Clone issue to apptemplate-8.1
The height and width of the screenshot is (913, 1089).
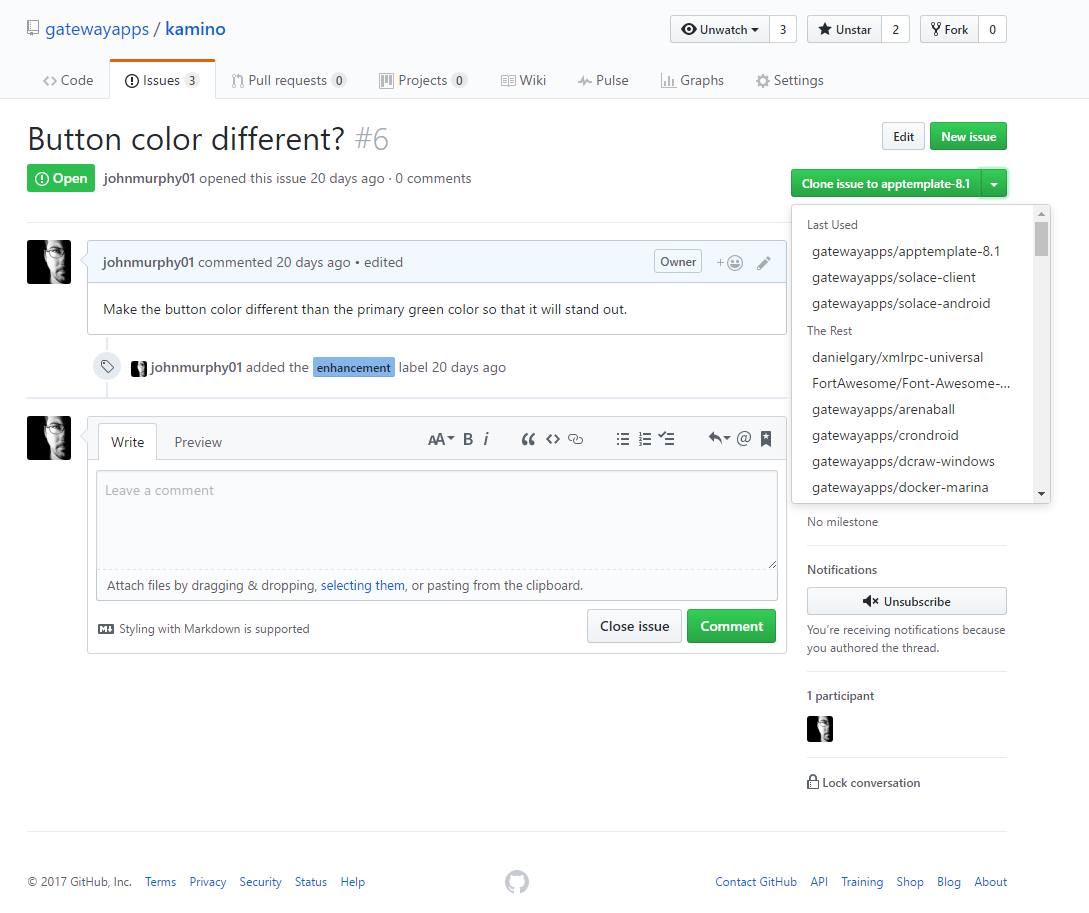tap(886, 184)
